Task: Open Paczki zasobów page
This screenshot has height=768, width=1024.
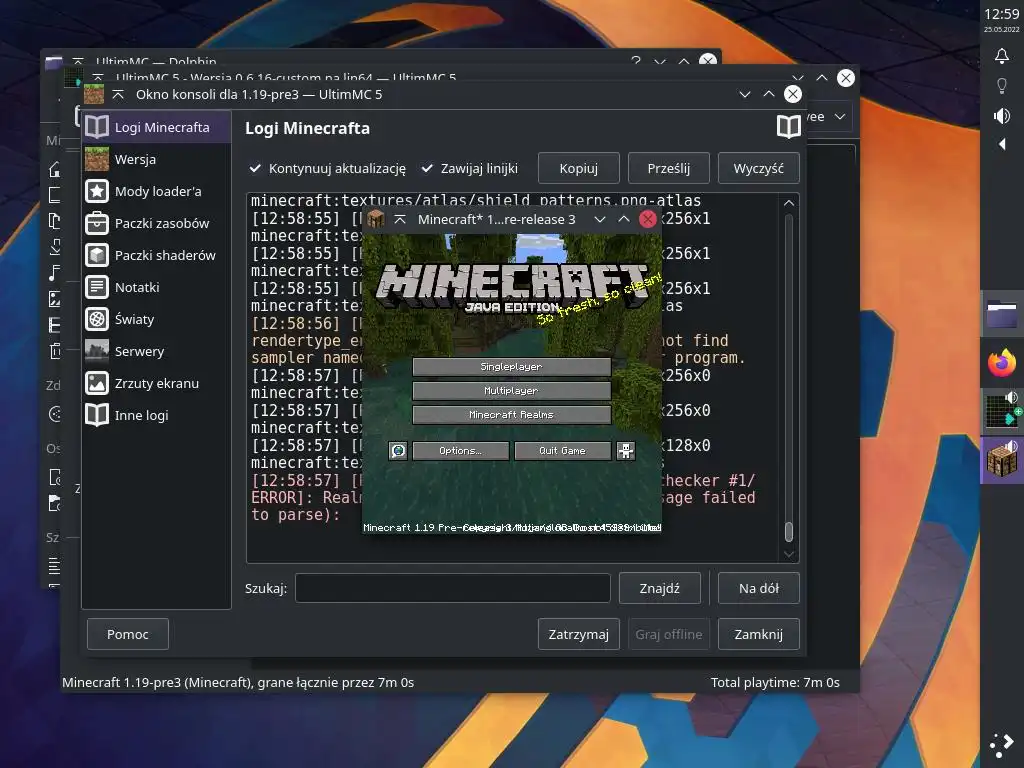Action: click(157, 223)
